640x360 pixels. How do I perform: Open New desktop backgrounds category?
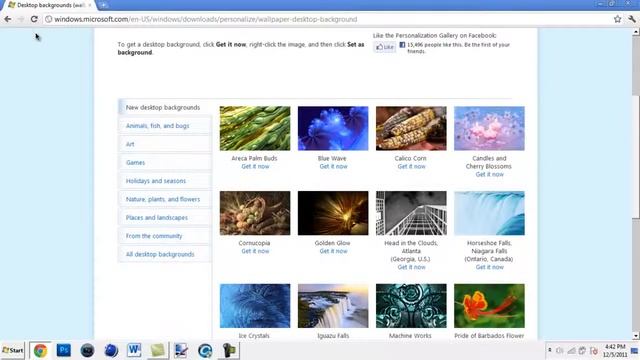(x=164, y=107)
